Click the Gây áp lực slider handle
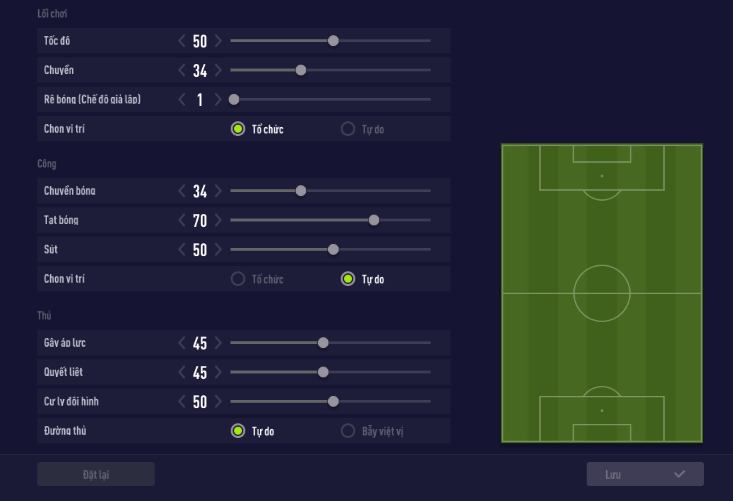Screen dimensions: 733x501 [x=323, y=343]
